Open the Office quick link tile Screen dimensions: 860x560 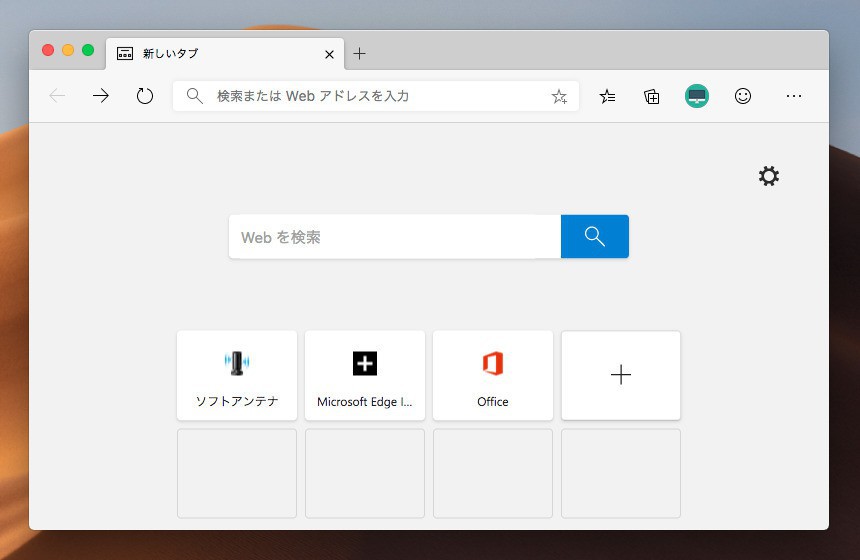(493, 375)
